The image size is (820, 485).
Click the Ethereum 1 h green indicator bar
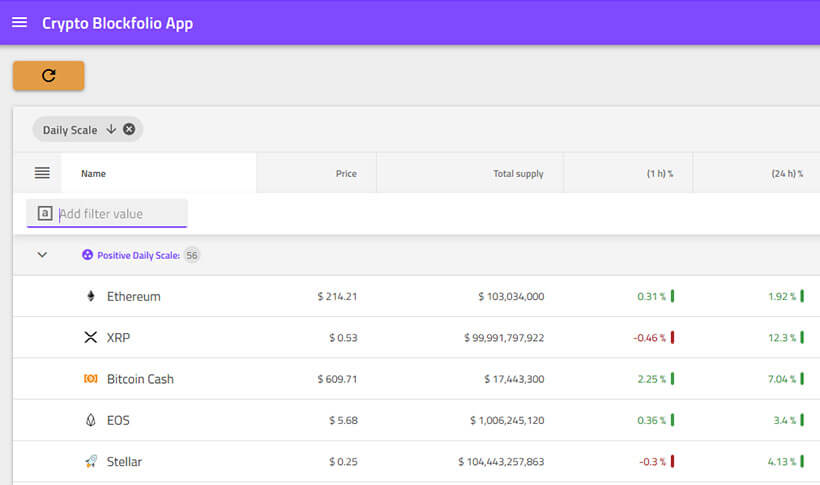pyautogui.click(x=673, y=296)
